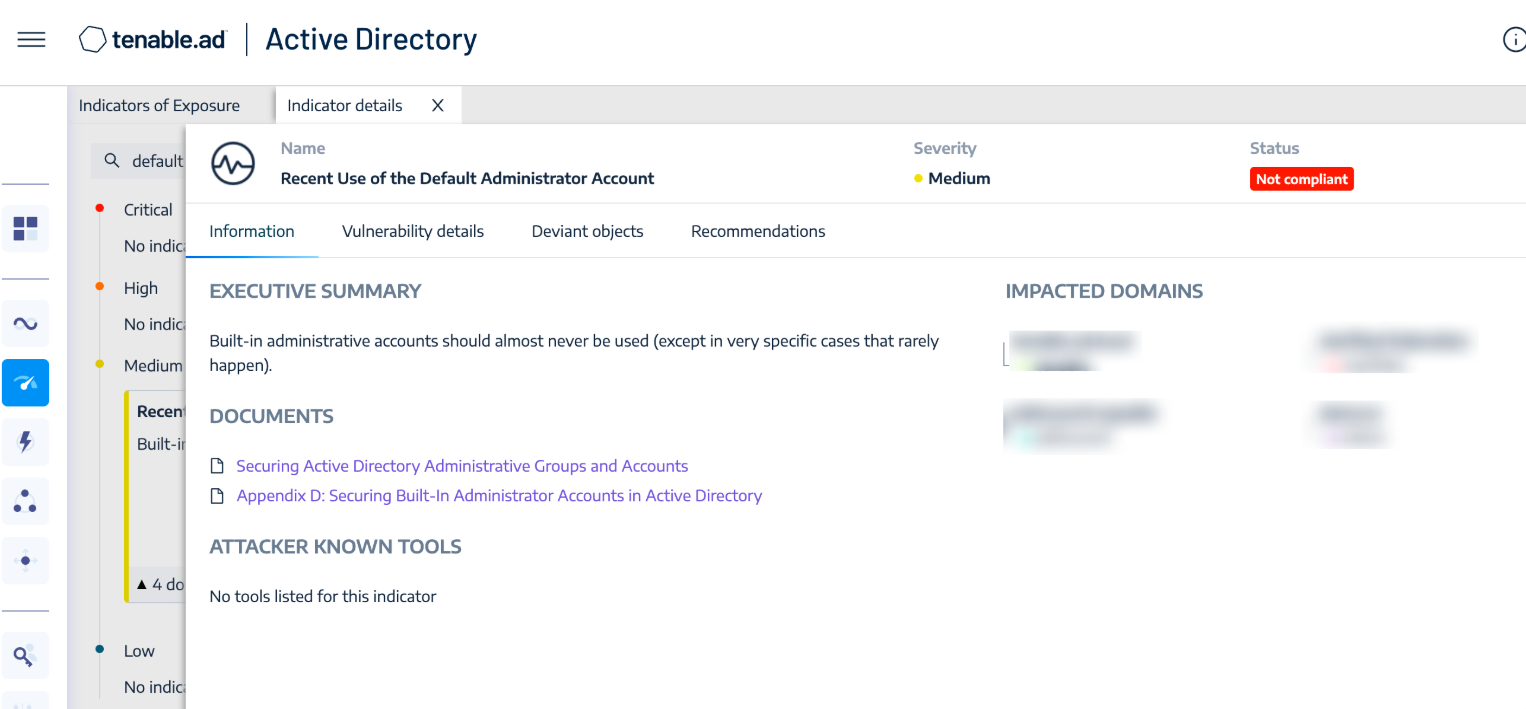
Task: Open Appendix D Securing Built-In Administrator link
Action: click(499, 496)
